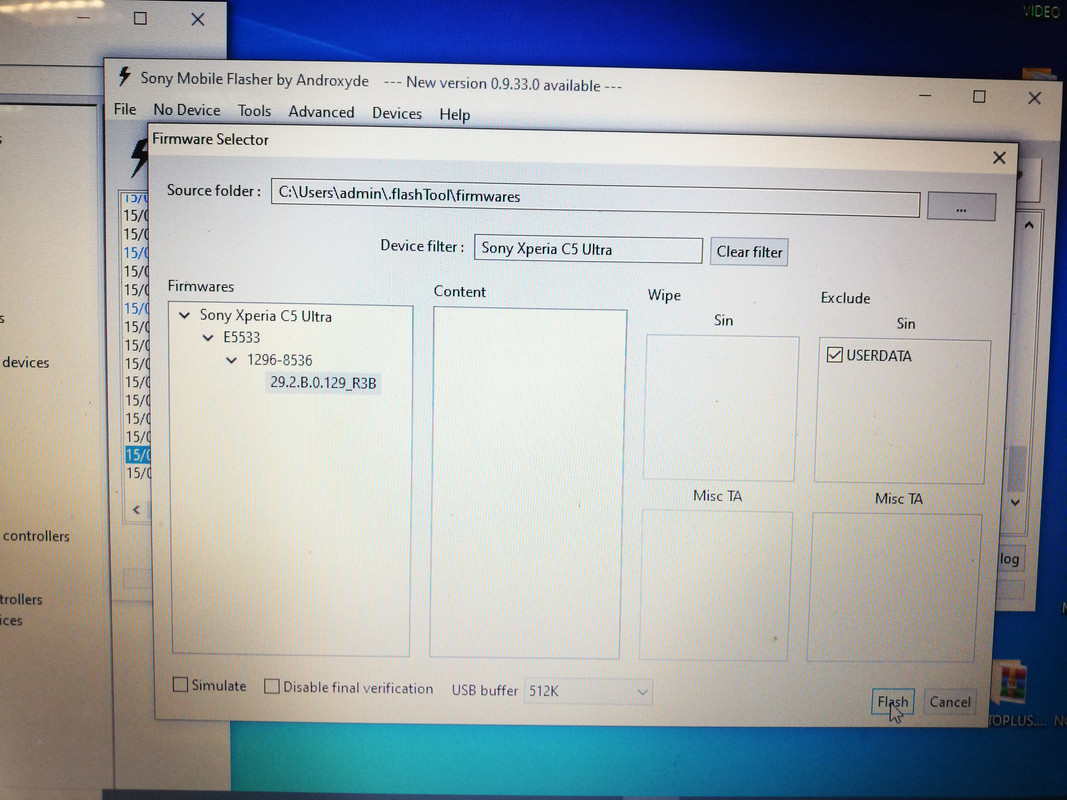This screenshot has width=1067, height=800.
Task: Open the File menu
Action: click(125, 109)
